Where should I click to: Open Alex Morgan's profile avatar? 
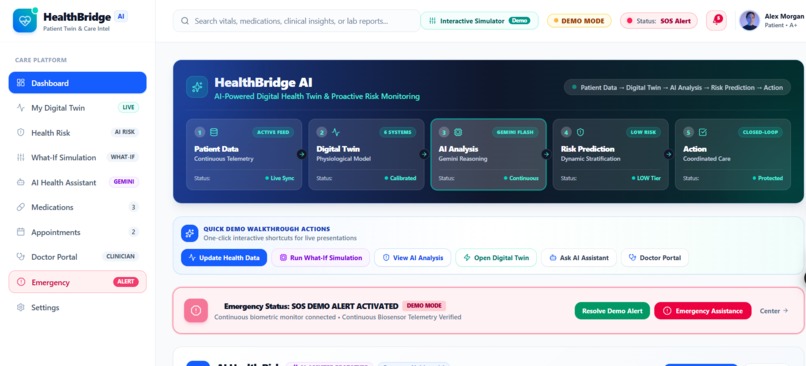point(749,21)
